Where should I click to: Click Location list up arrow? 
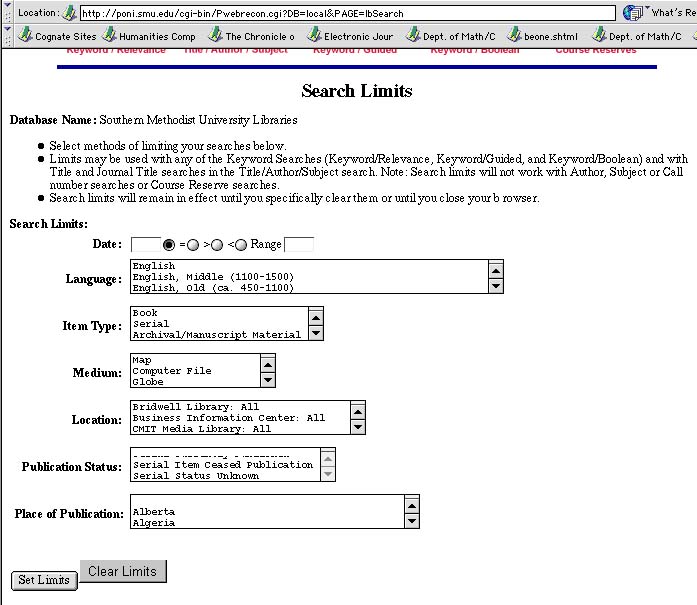tap(358, 412)
